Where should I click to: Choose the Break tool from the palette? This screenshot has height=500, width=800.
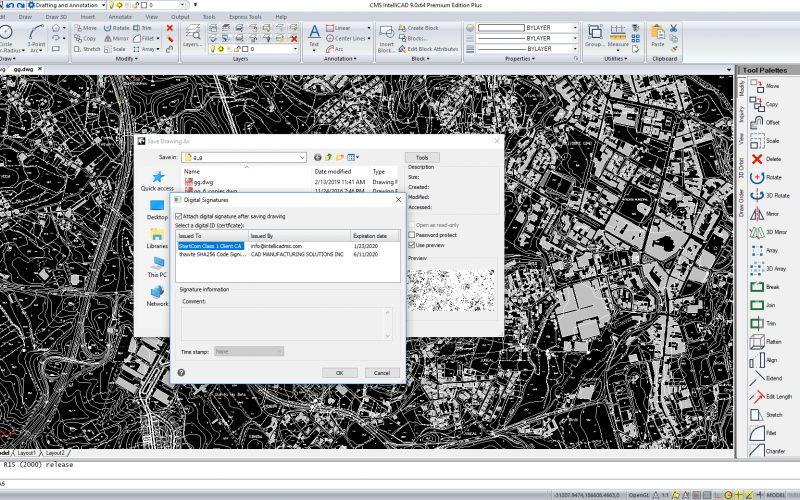757,287
